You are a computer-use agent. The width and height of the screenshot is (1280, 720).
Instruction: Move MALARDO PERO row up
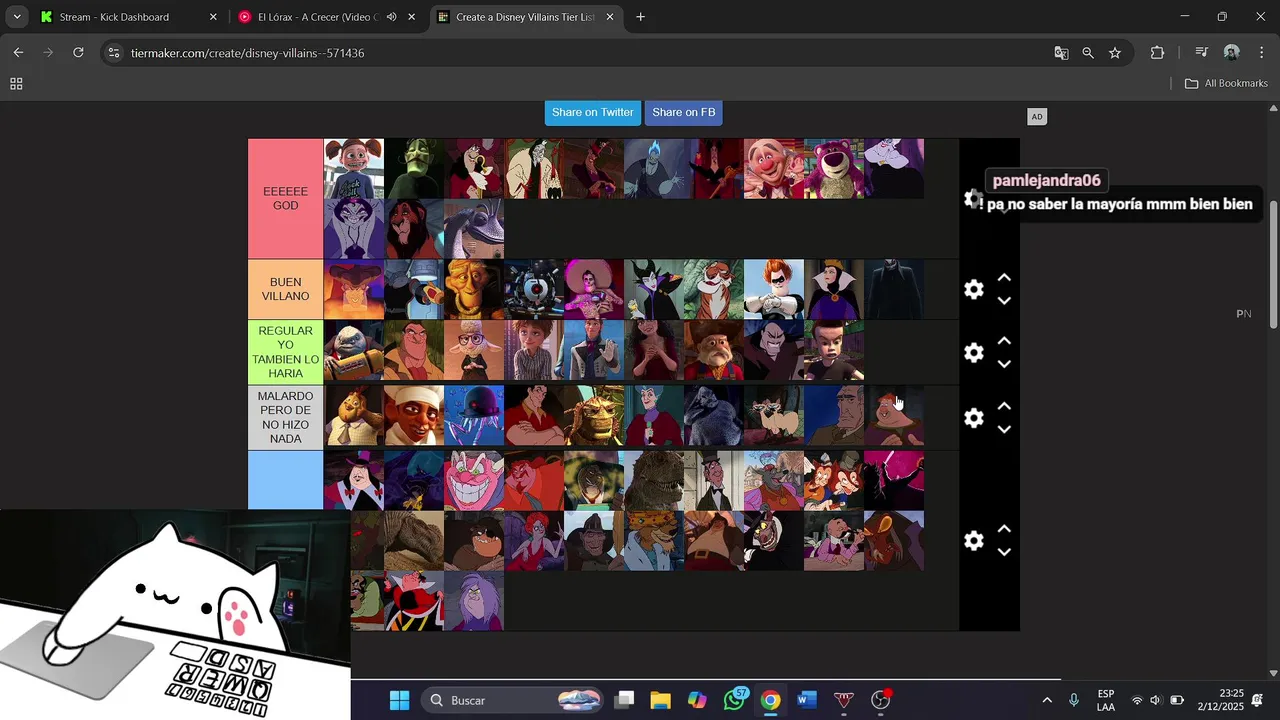pyautogui.click(x=1004, y=406)
